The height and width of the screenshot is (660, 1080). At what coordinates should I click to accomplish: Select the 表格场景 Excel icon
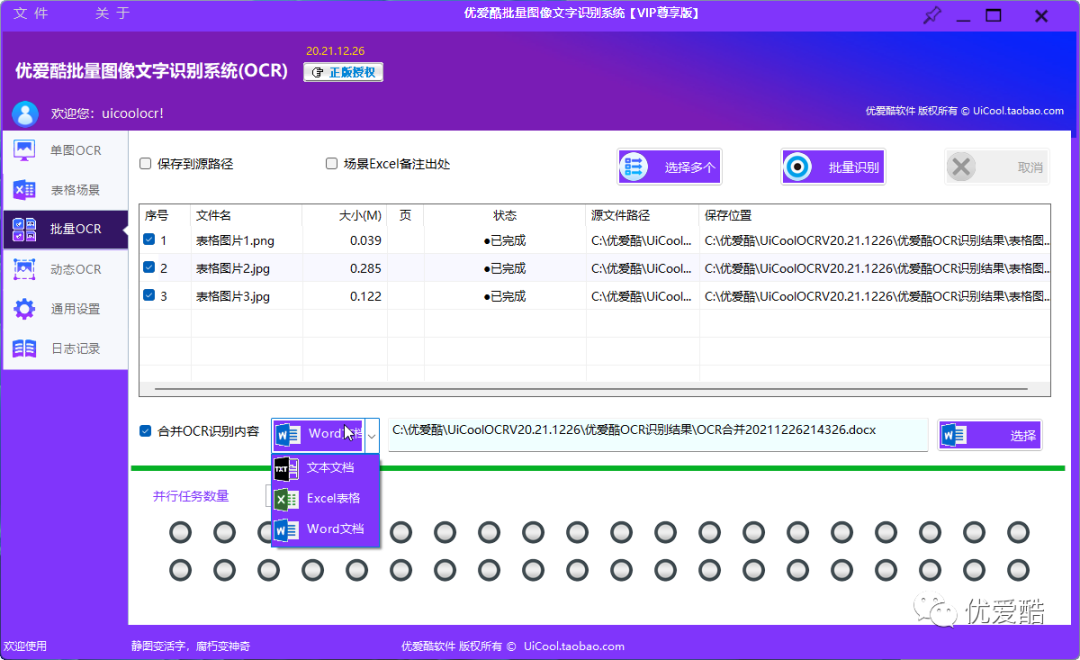pos(24,190)
